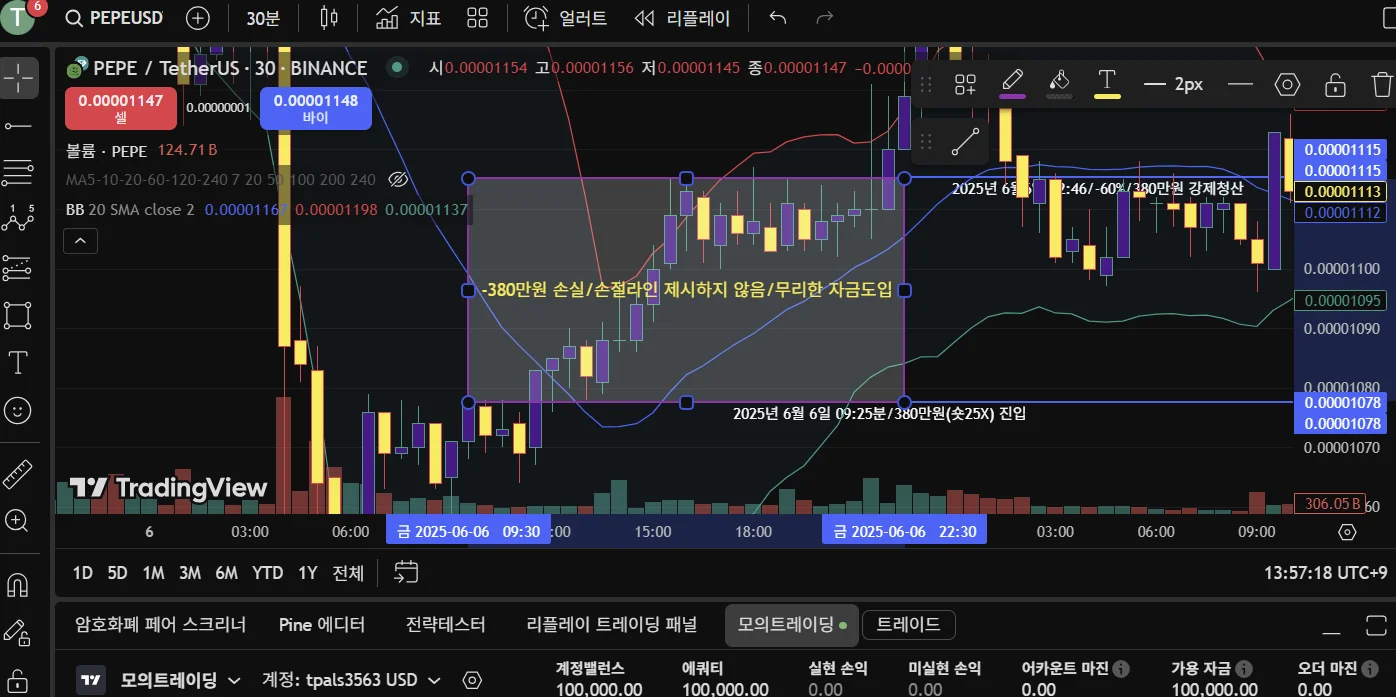The image size is (1396, 697).
Task: Switch to 암호화폐 페어 스크리너 tab
Action: click(161, 625)
